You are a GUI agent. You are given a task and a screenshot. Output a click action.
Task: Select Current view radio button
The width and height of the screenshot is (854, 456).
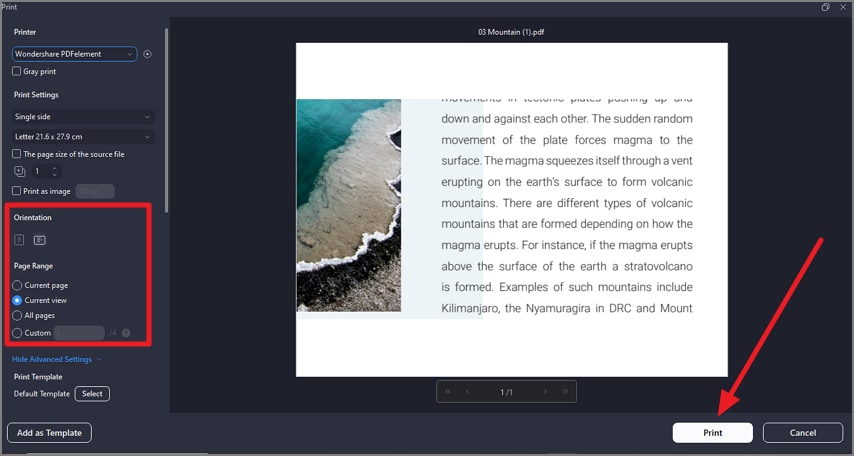17,301
